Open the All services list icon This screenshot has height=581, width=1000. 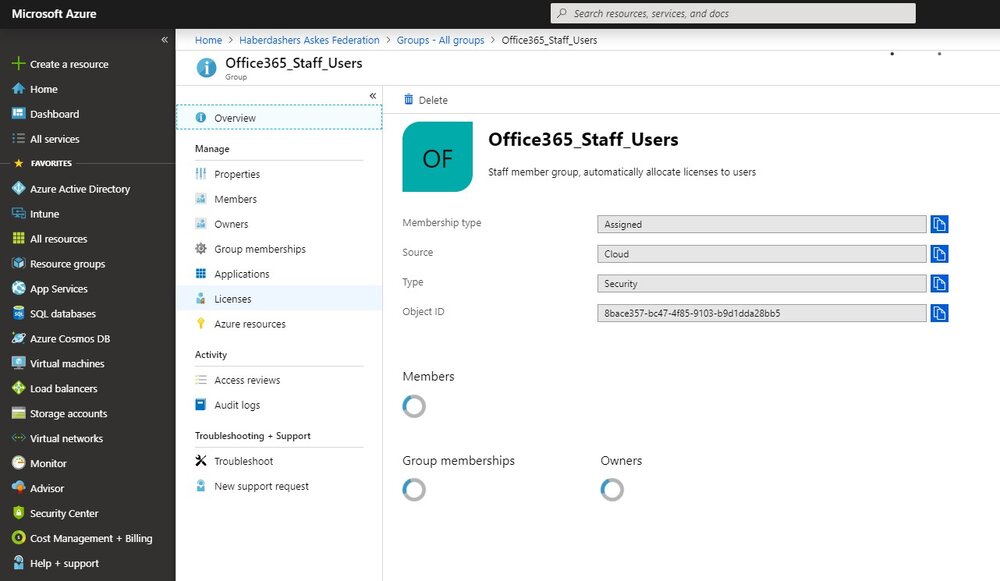(18, 138)
